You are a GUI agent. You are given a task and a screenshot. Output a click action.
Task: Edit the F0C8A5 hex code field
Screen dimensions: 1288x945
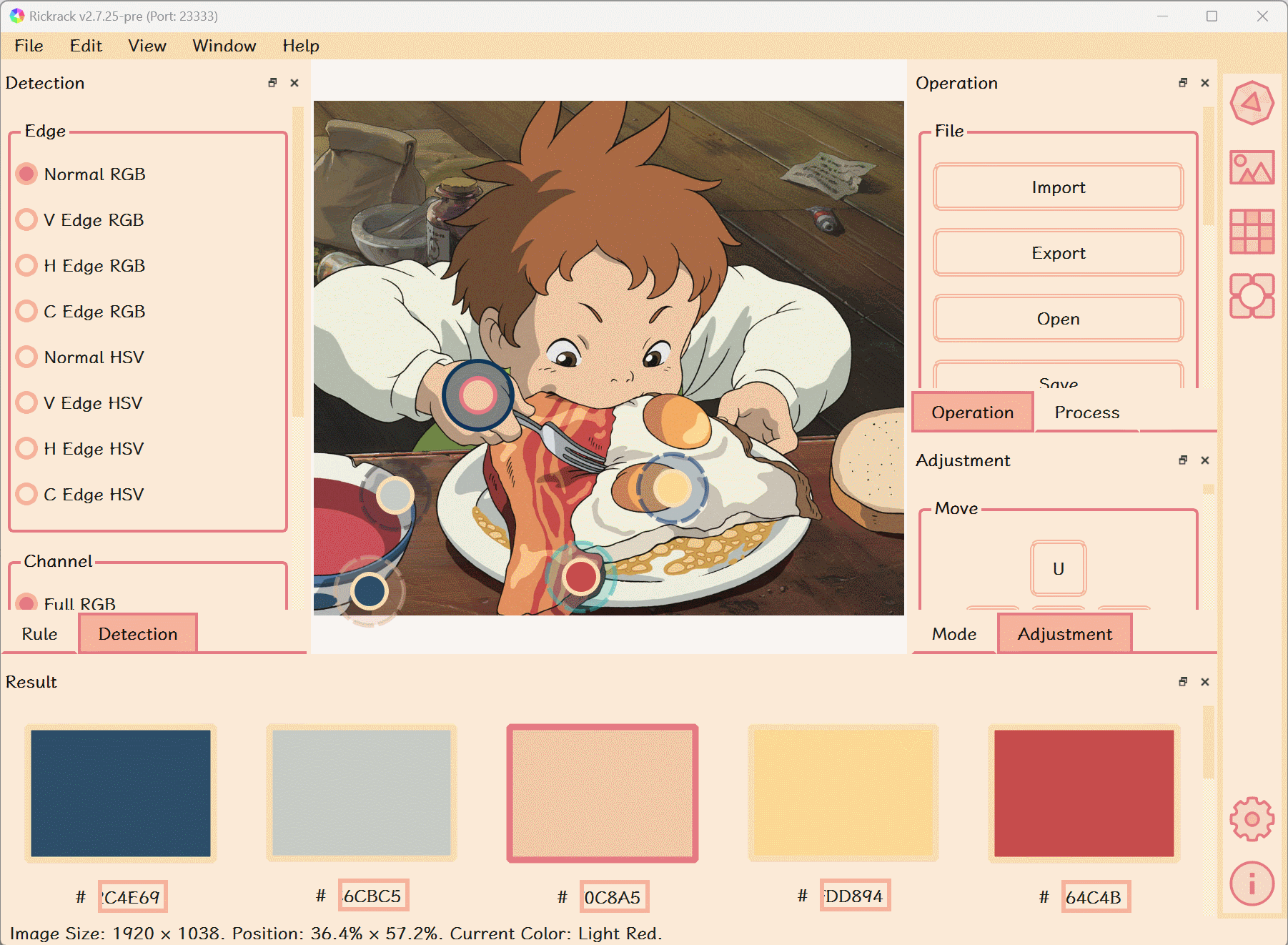coord(614,896)
